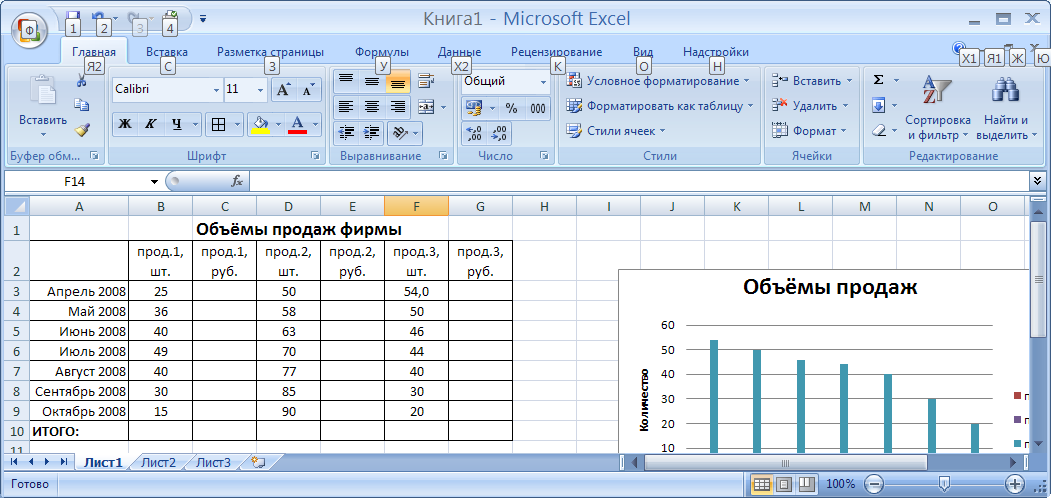Toggle Bold (Ж) formatting
Image resolution: width=1051 pixels, height=498 pixels.
pos(125,124)
